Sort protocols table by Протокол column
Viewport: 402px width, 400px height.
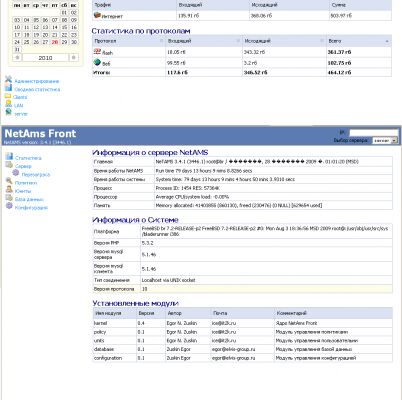129,41
